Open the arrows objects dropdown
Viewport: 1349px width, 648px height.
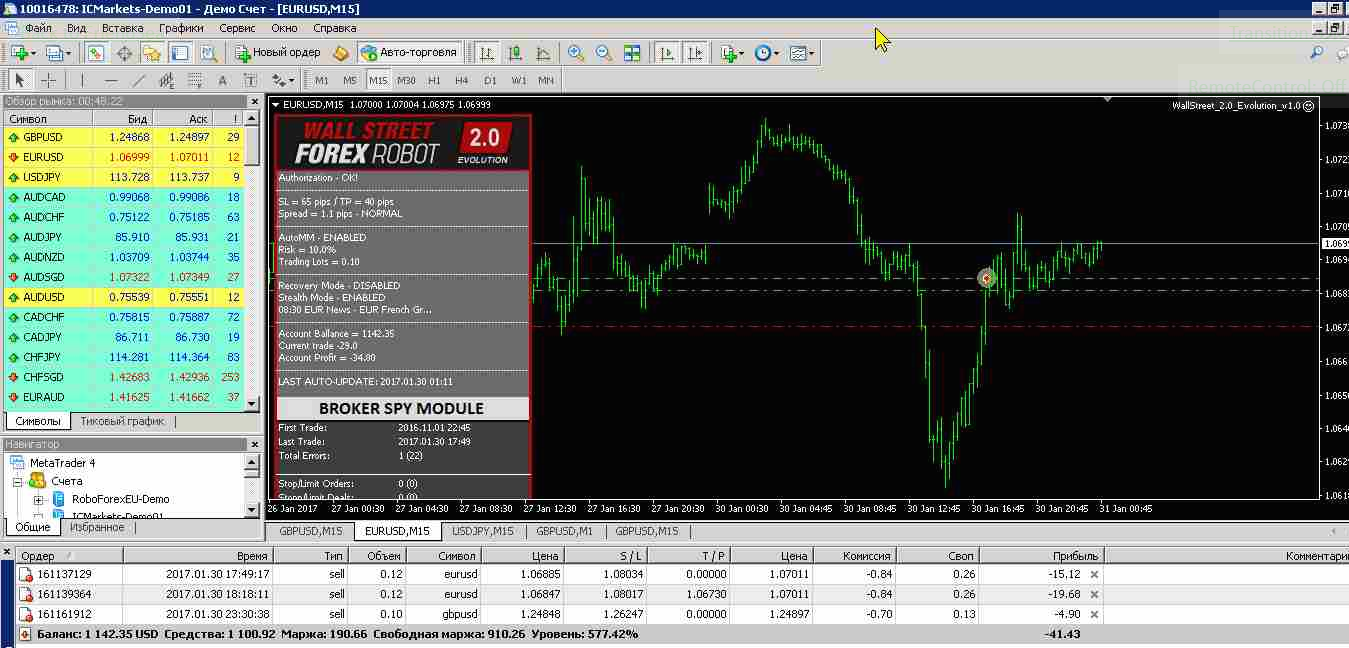(x=283, y=81)
